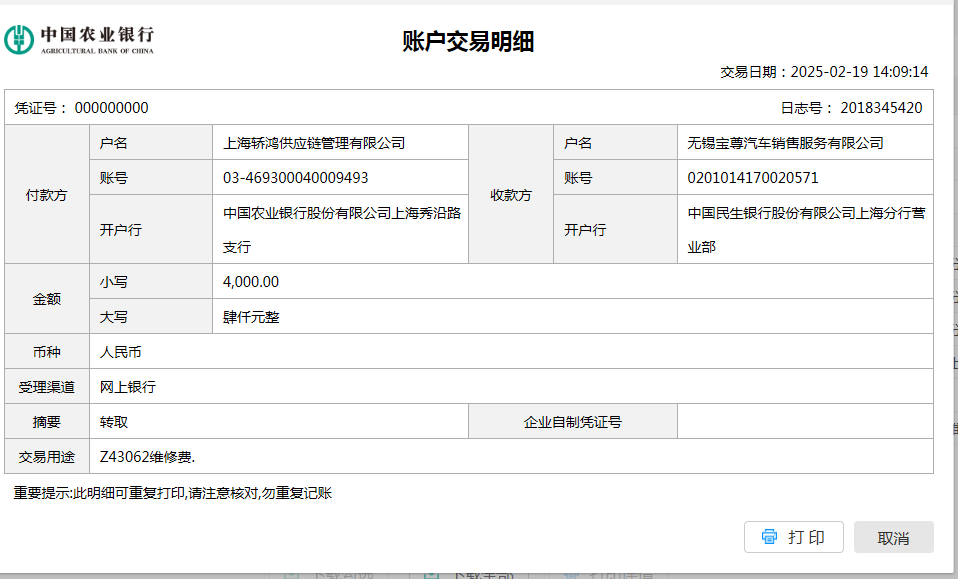Select payer account number 03-469300040009493
The image size is (958, 579).
point(296,178)
